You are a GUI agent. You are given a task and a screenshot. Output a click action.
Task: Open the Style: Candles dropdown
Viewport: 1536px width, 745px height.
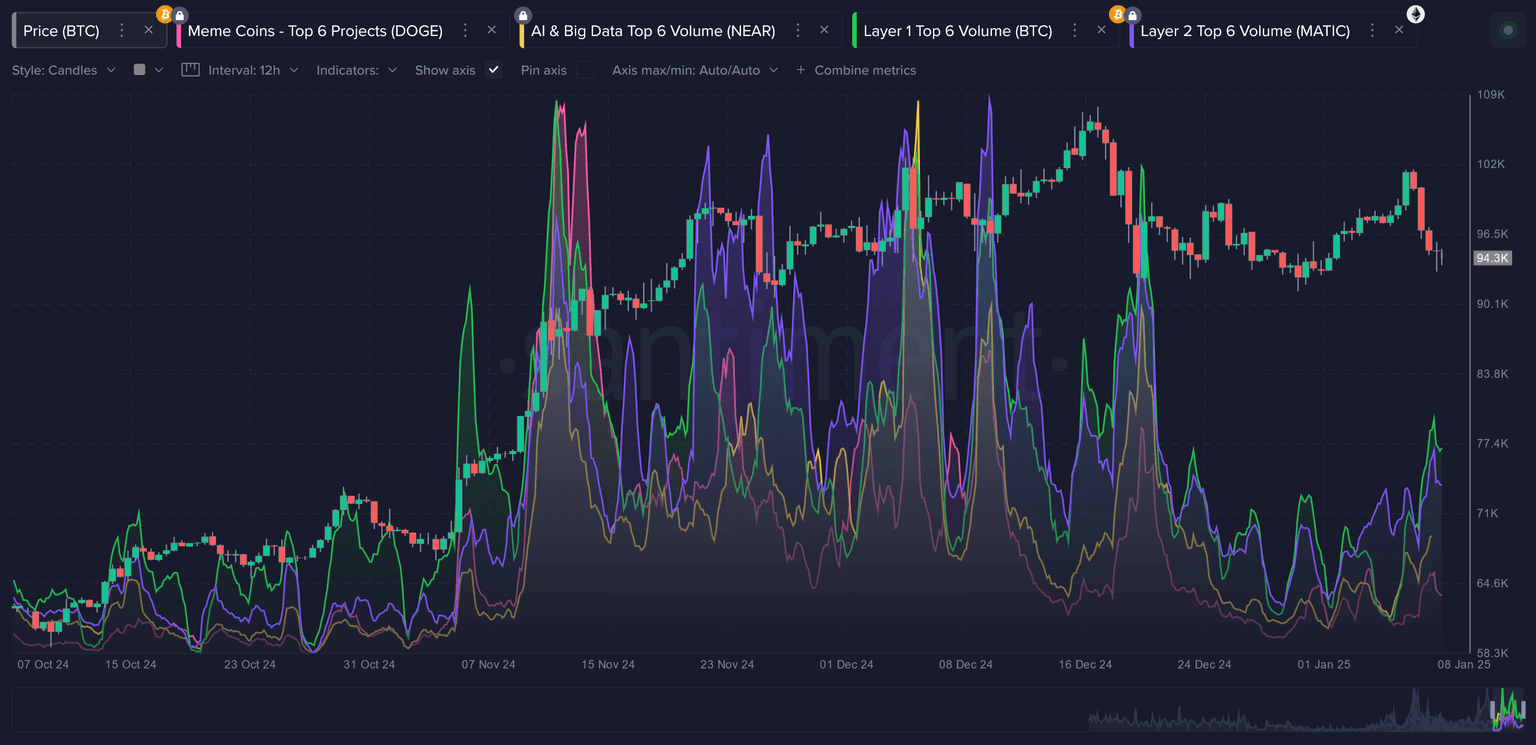(64, 70)
